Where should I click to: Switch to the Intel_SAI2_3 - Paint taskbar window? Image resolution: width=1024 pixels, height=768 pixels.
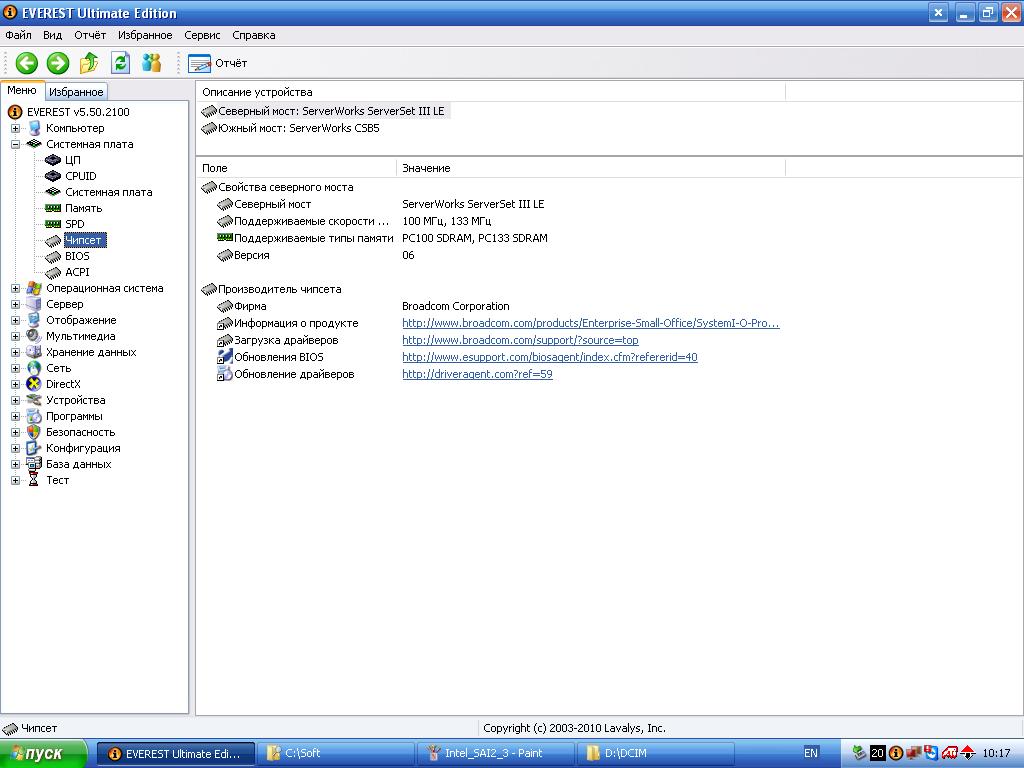496,754
